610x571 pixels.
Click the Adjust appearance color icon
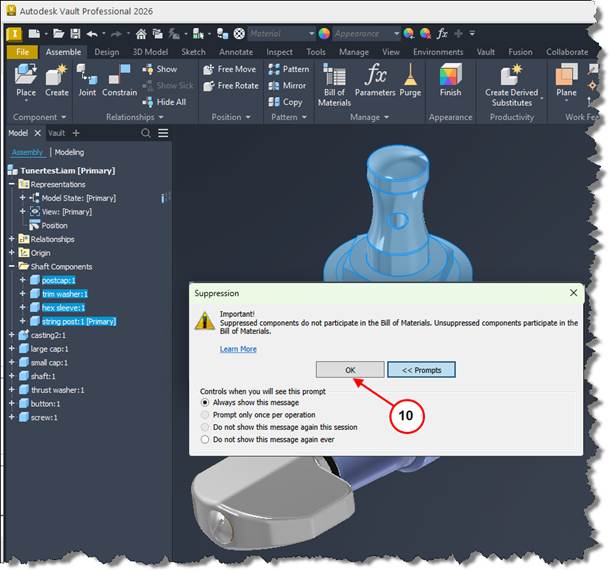(x=408, y=34)
